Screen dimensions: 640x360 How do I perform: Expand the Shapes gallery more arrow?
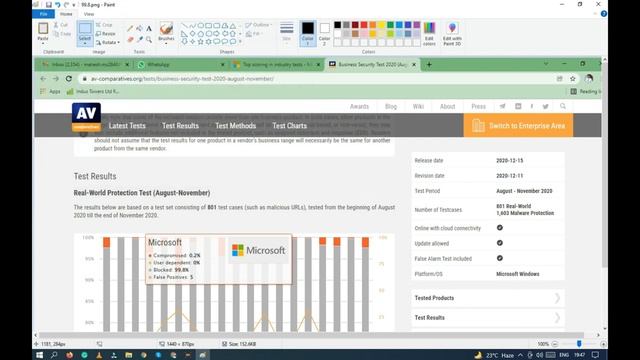coord(240,41)
